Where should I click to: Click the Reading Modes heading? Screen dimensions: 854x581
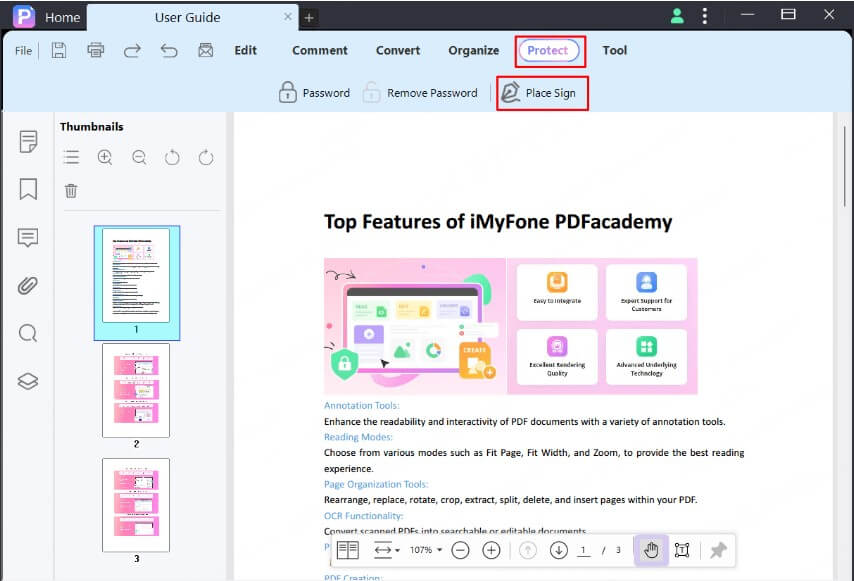click(x=358, y=437)
